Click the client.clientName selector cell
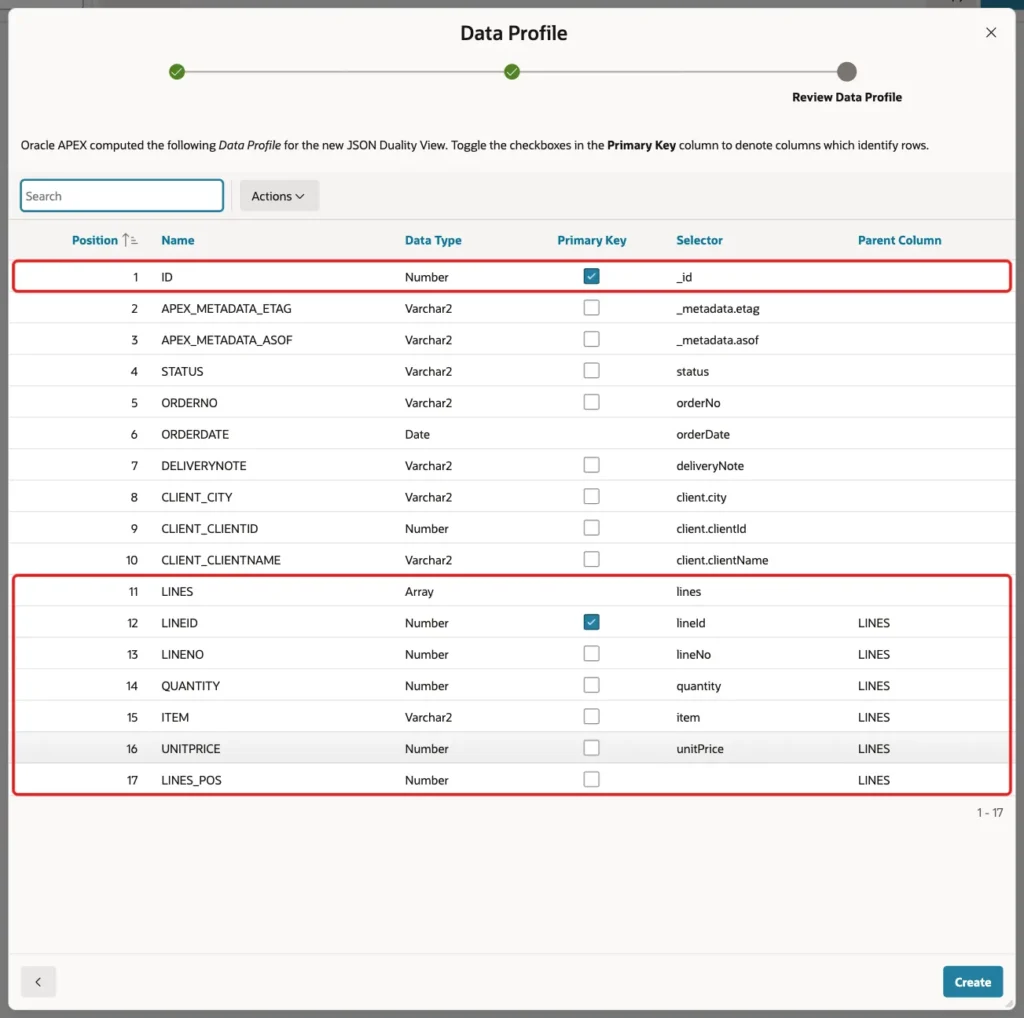Screen dimensions: 1024x1018 pos(722,560)
